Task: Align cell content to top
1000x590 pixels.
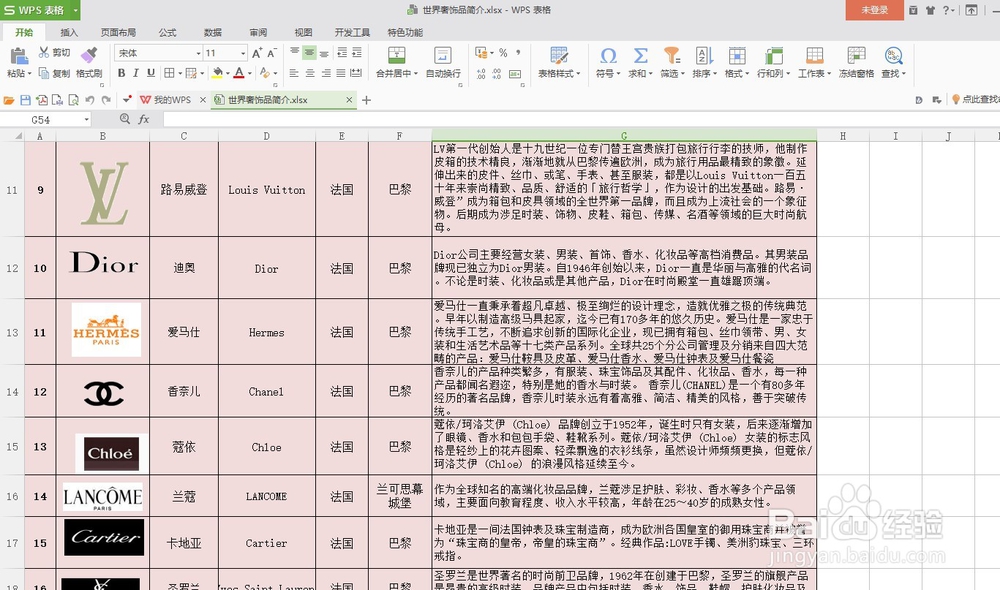Action: tap(295, 52)
